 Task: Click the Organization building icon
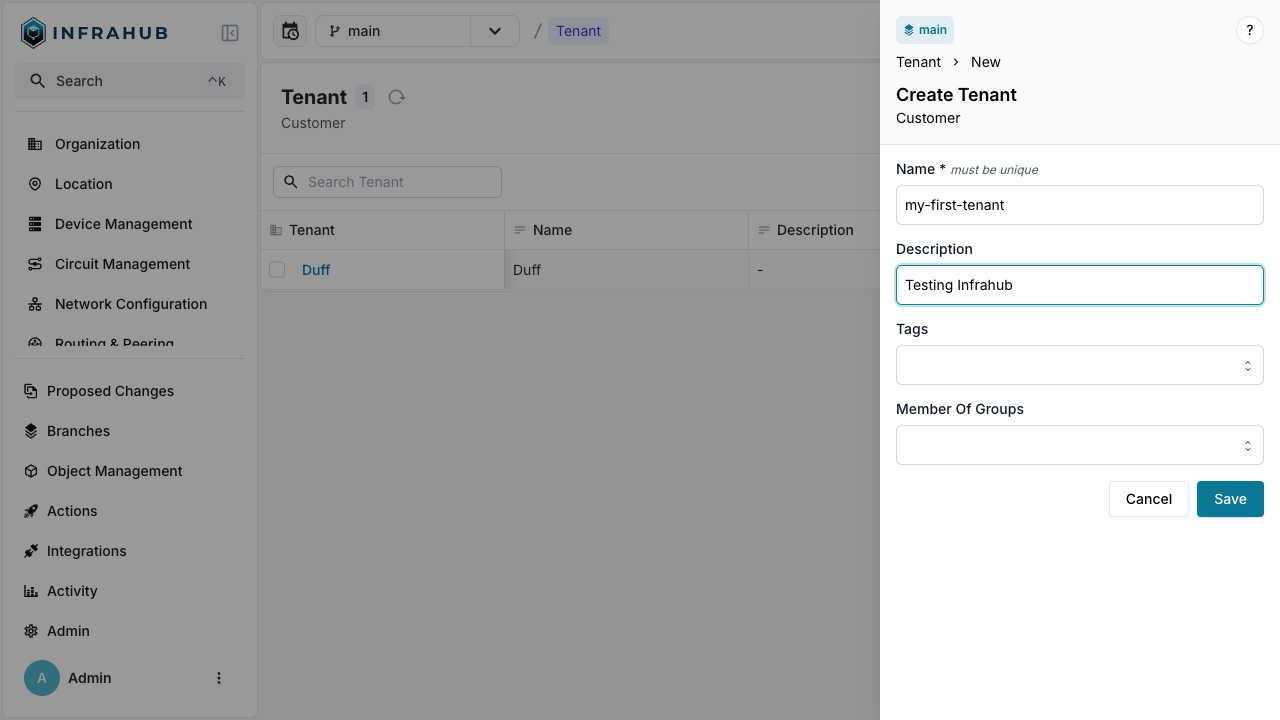(35, 144)
